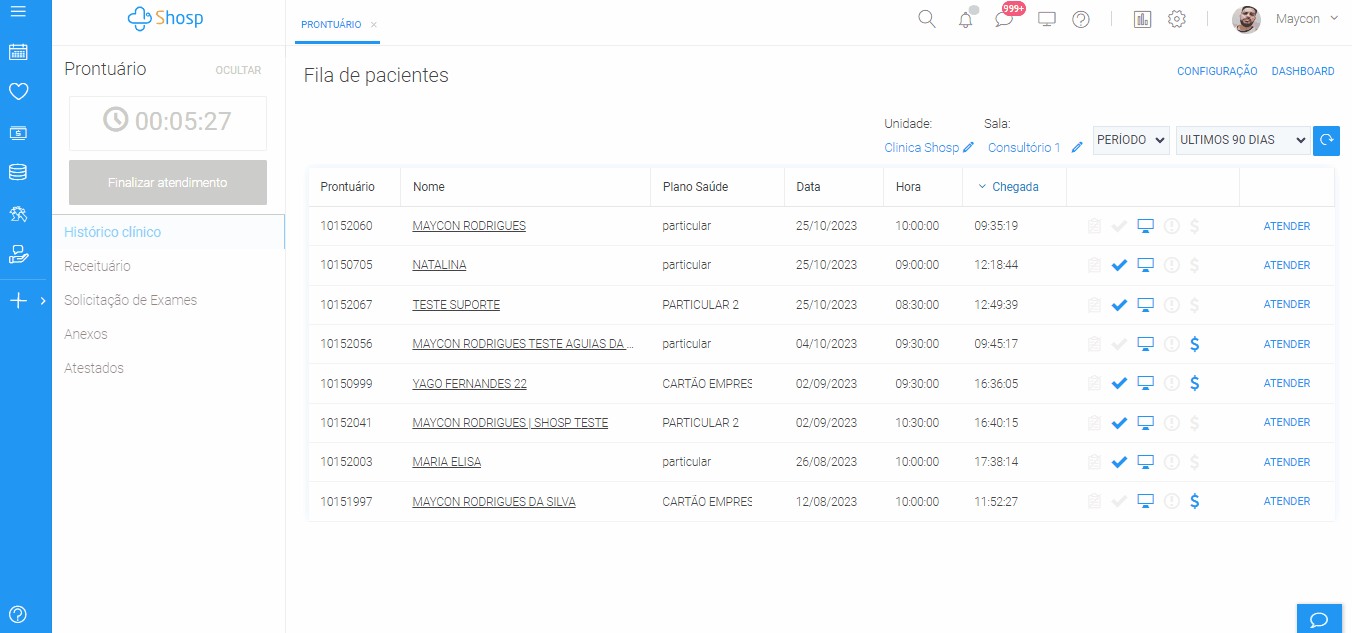Click the heart icon in left sidebar

[18, 92]
